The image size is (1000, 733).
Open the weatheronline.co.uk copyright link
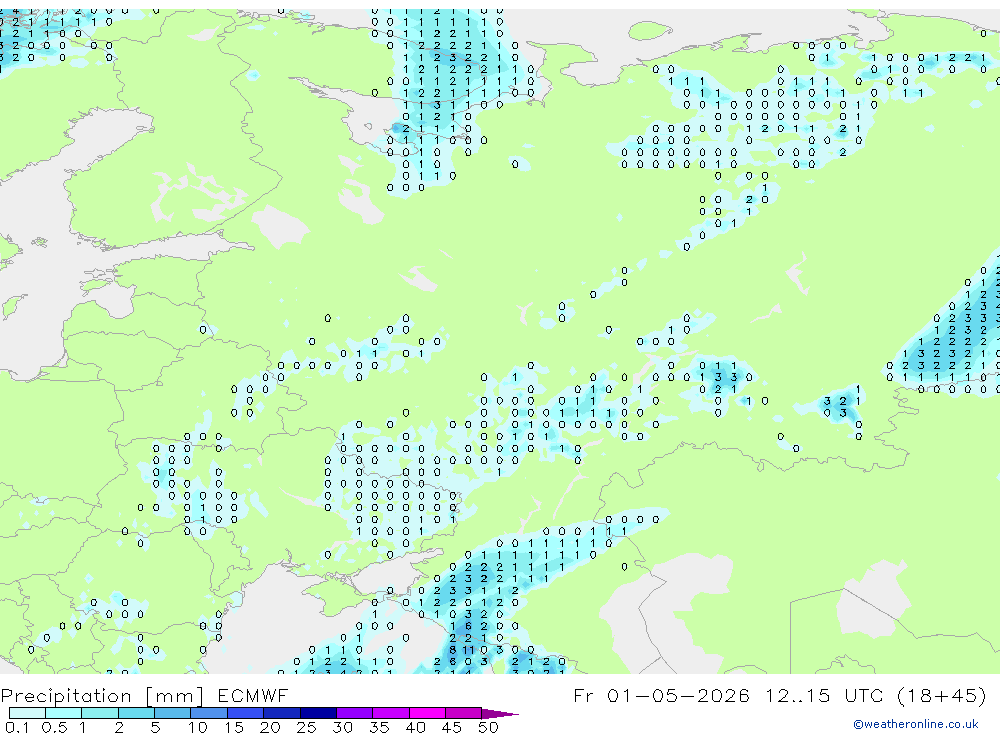[916, 724]
